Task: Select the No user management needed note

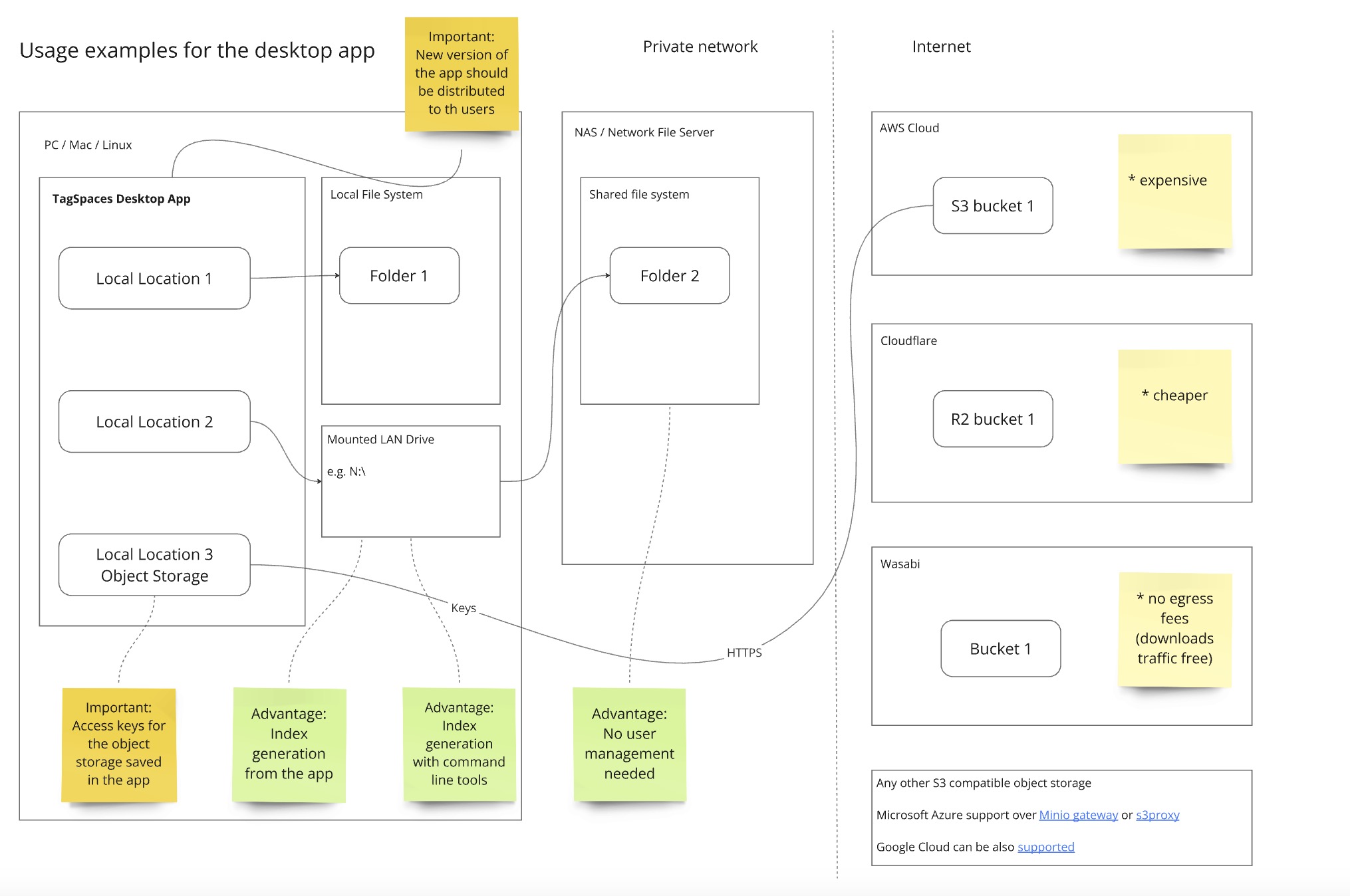Action: (x=629, y=744)
